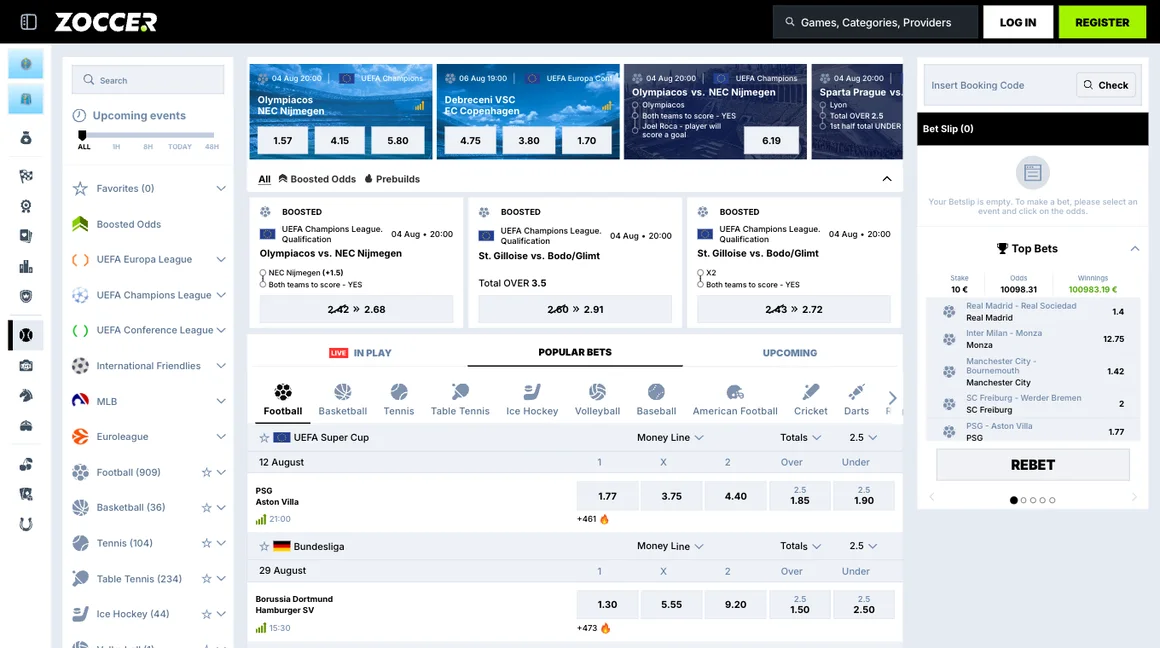Click the bar chart icon in the far-left rail
1160x648 pixels.
26,266
